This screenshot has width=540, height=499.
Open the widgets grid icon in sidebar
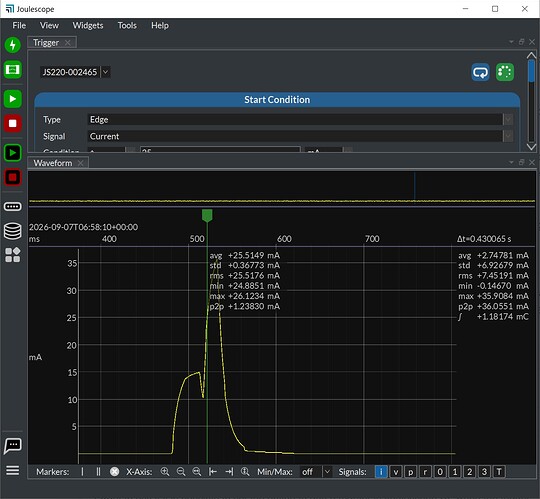point(13,255)
